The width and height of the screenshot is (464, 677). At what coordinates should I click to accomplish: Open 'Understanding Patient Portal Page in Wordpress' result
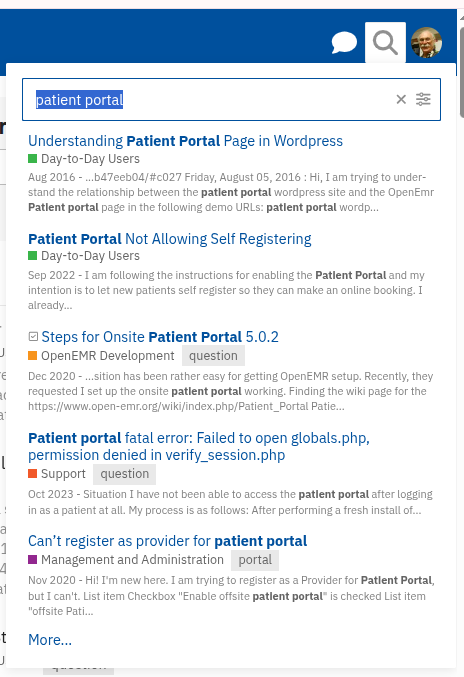click(186, 141)
